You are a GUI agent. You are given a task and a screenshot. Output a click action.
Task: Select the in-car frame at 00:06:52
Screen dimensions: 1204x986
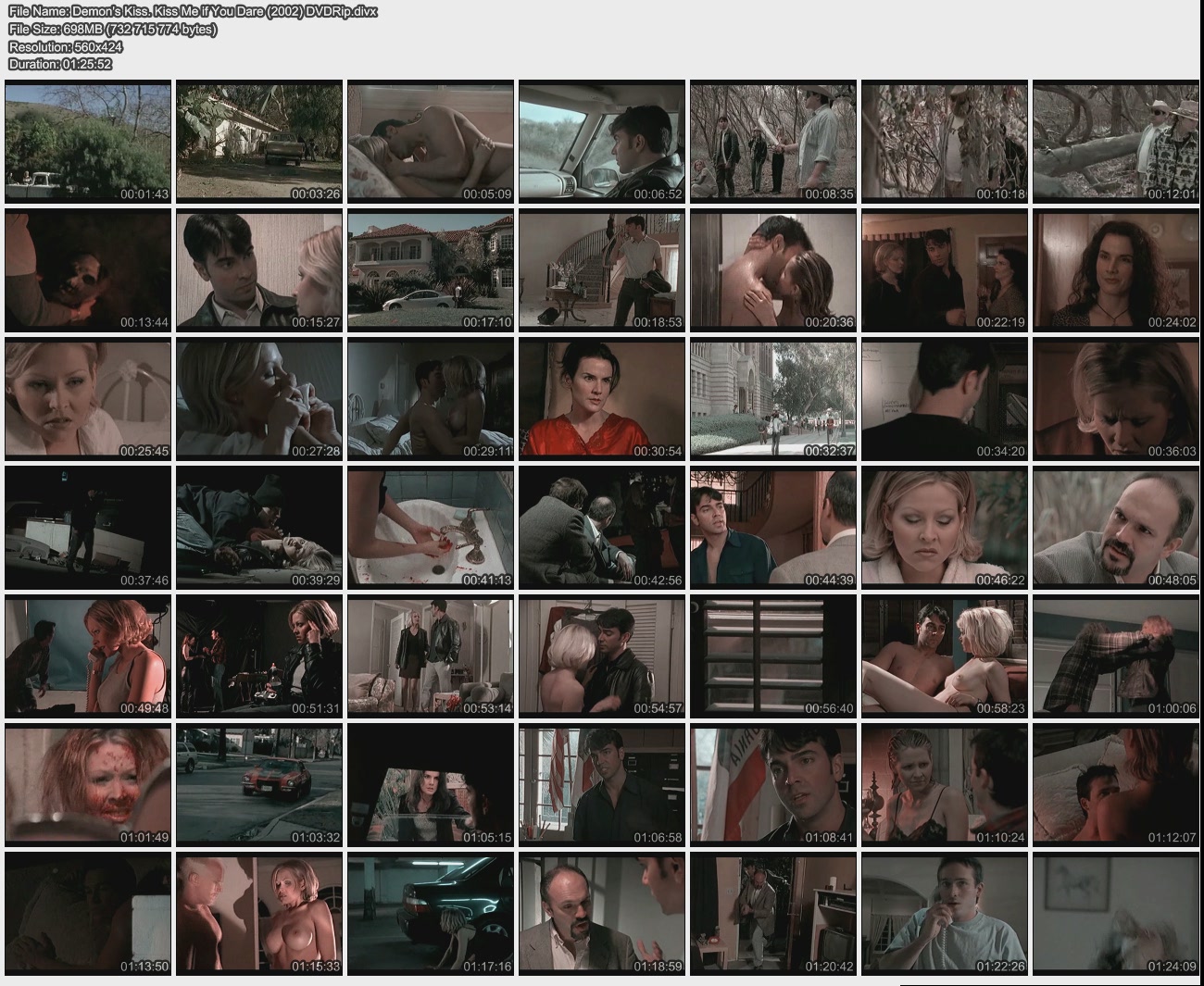click(602, 142)
